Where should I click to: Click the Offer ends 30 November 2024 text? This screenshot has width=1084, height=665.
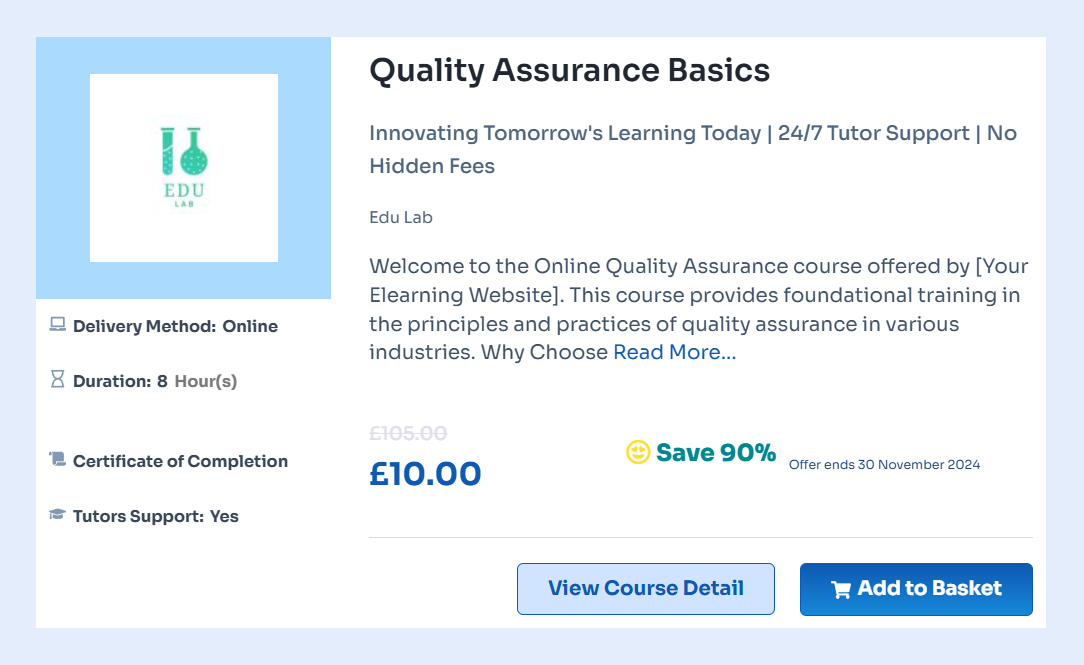[884, 464]
